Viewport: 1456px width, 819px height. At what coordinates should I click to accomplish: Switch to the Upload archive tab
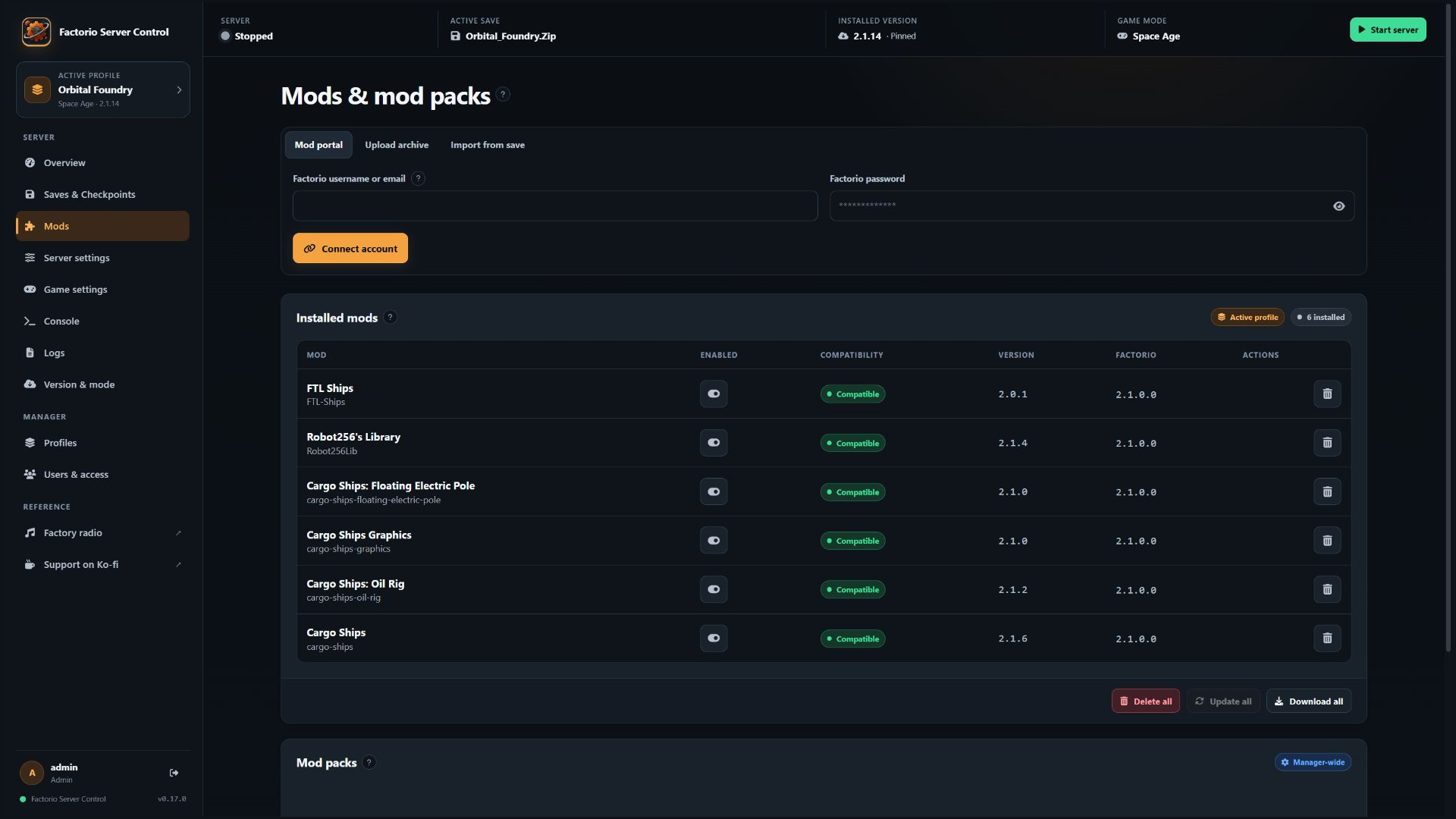coord(397,145)
